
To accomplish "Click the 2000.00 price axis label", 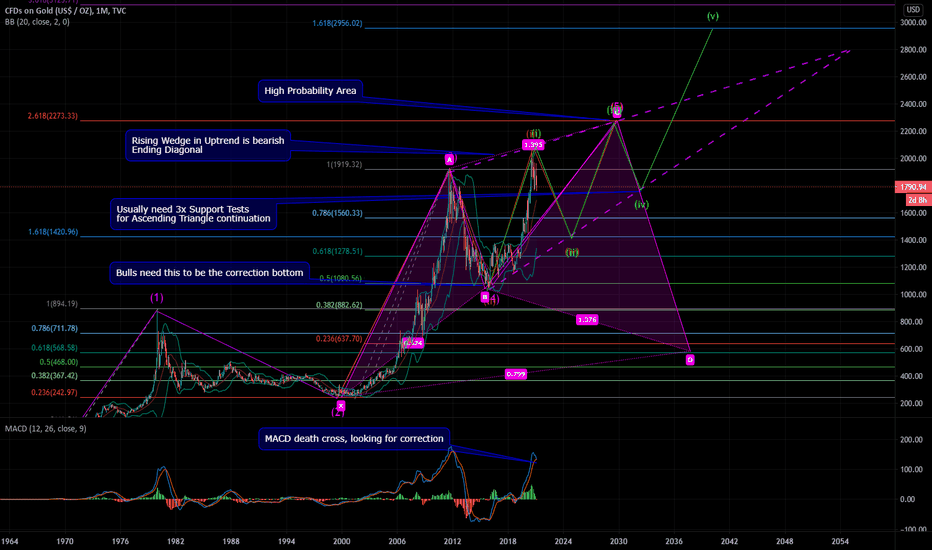I will [x=913, y=159].
